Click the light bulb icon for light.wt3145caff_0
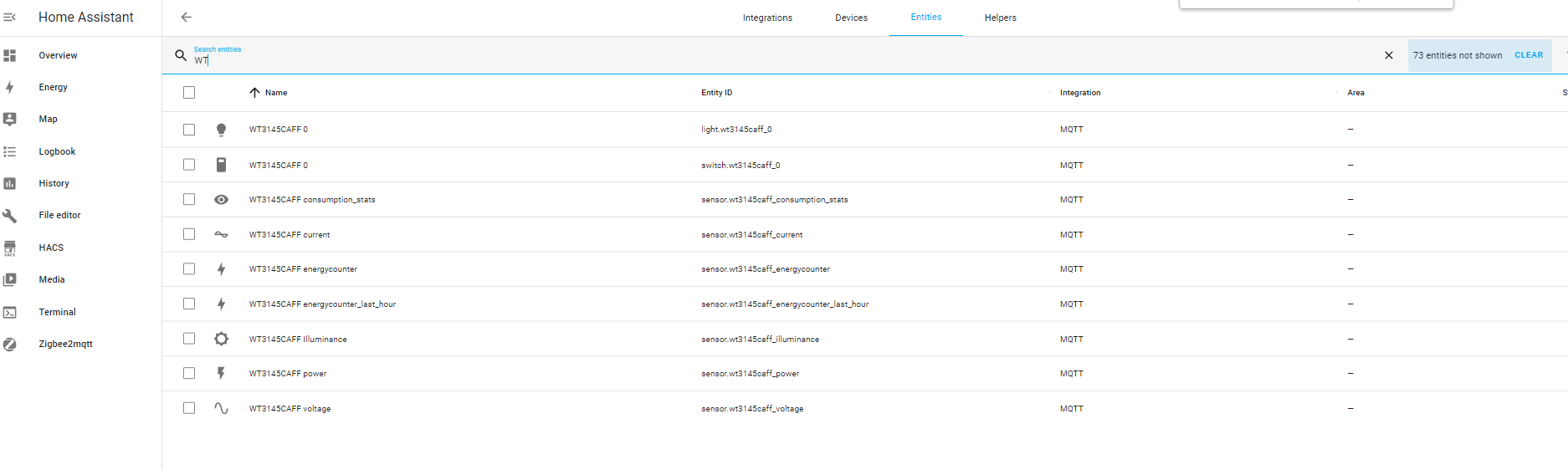 (x=221, y=130)
